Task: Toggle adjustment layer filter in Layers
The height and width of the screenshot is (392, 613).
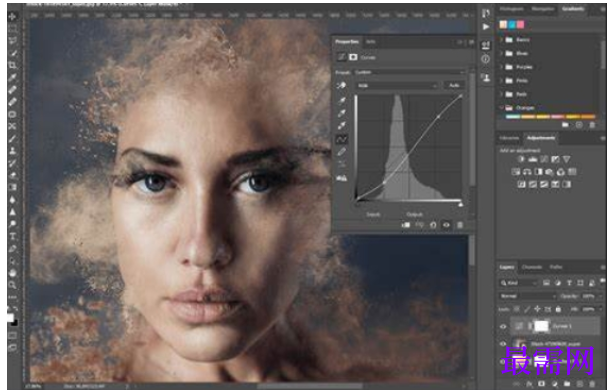Action: point(558,283)
